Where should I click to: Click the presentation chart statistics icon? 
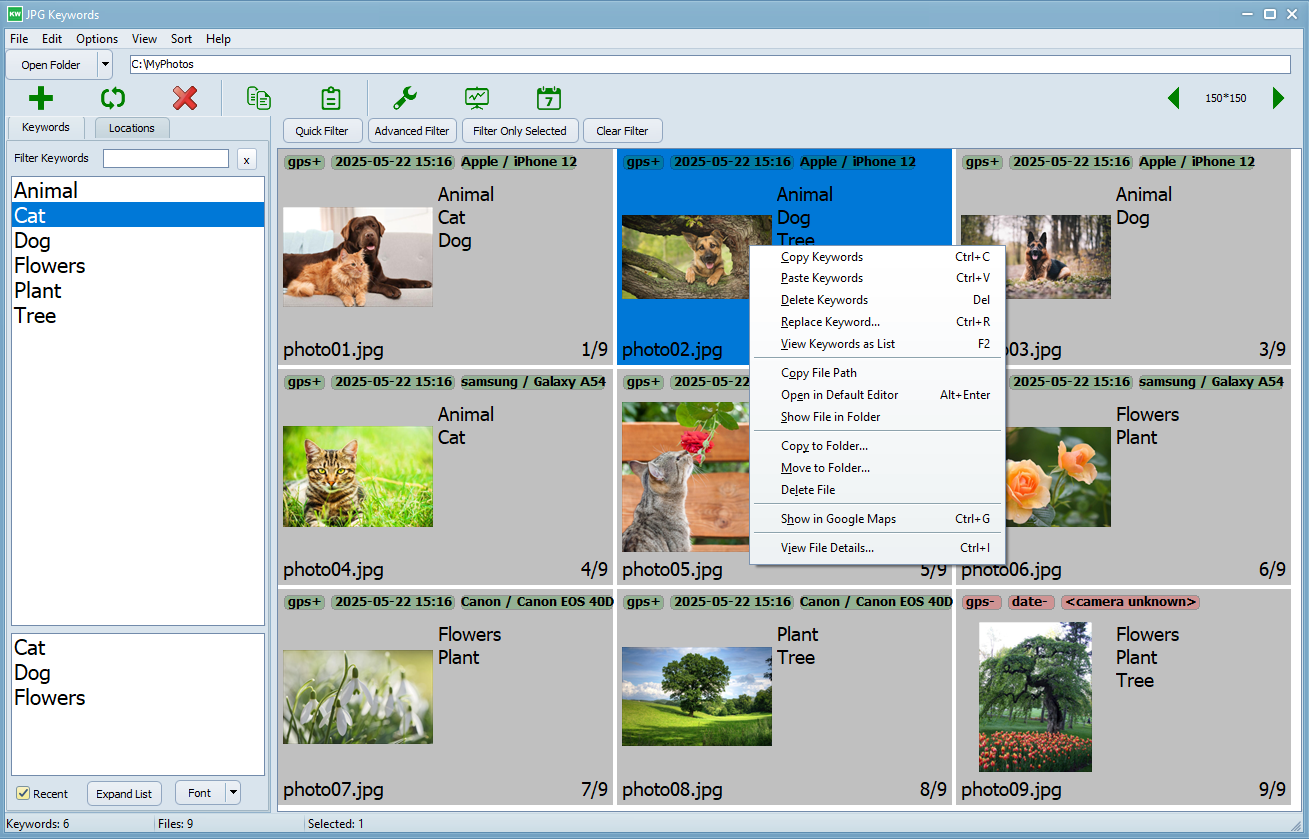[477, 98]
